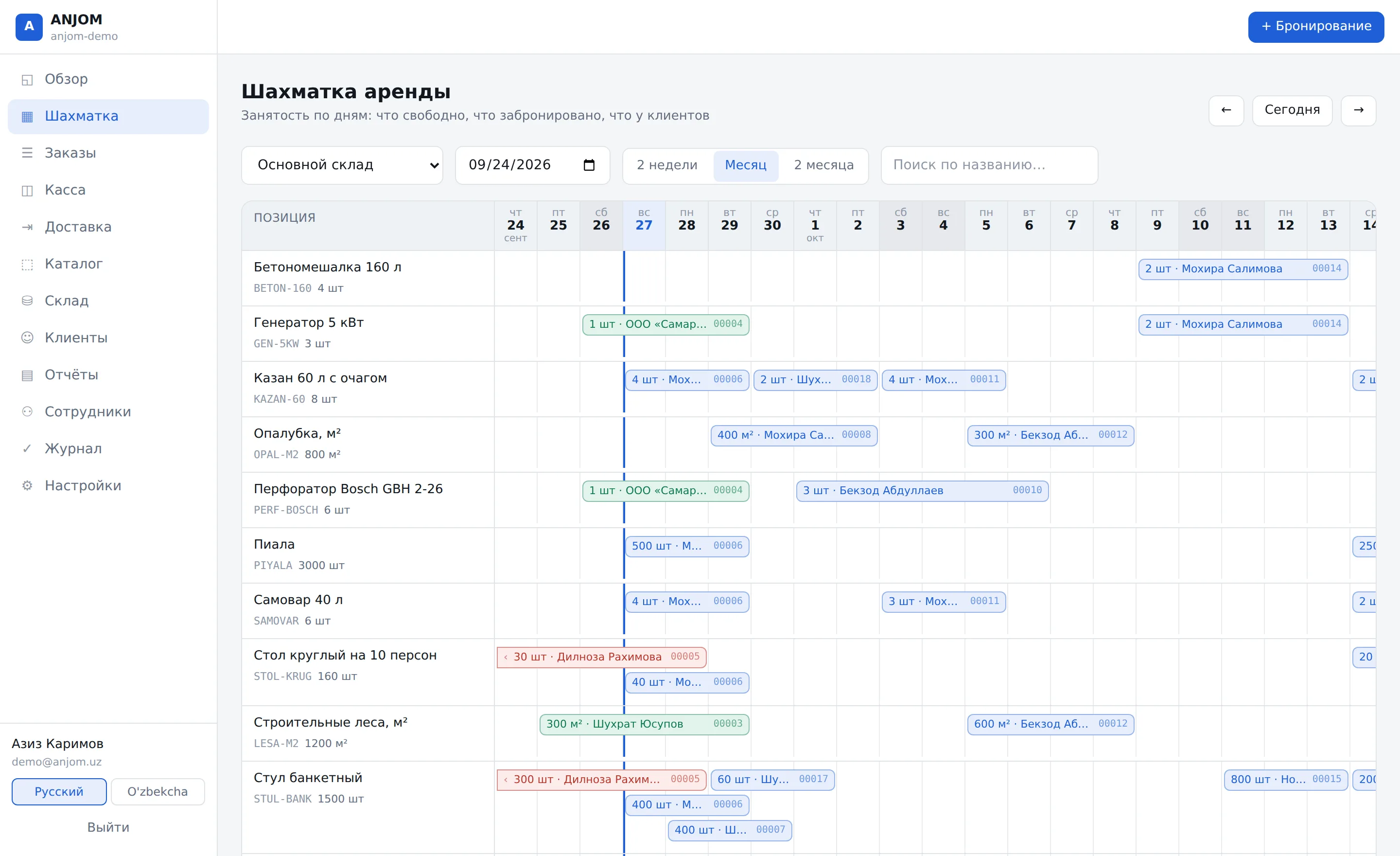
Task: Click the + Бронирование button
Action: [x=1316, y=27]
